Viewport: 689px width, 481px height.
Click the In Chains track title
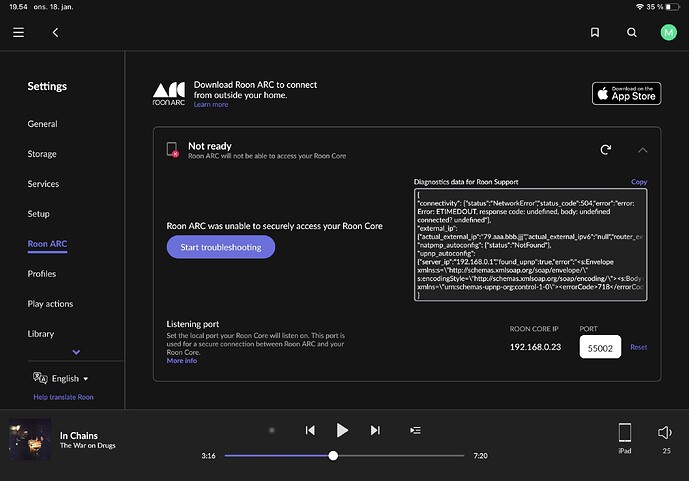pyautogui.click(x=79, y=436)
